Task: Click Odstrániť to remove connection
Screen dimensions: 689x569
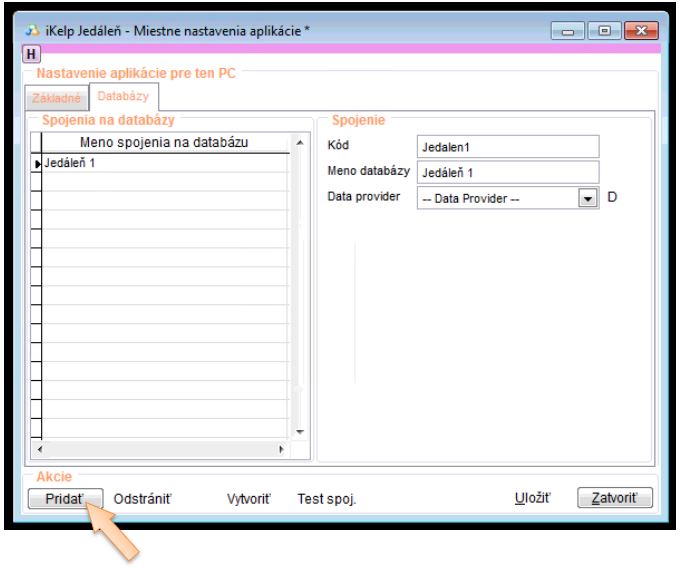Action: [x=143, y=497]
